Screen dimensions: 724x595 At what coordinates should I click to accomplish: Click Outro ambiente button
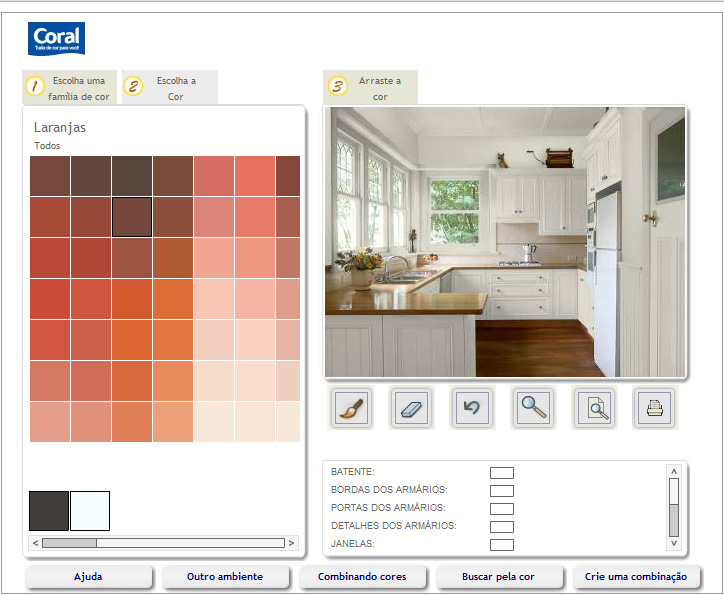point(225,577)
